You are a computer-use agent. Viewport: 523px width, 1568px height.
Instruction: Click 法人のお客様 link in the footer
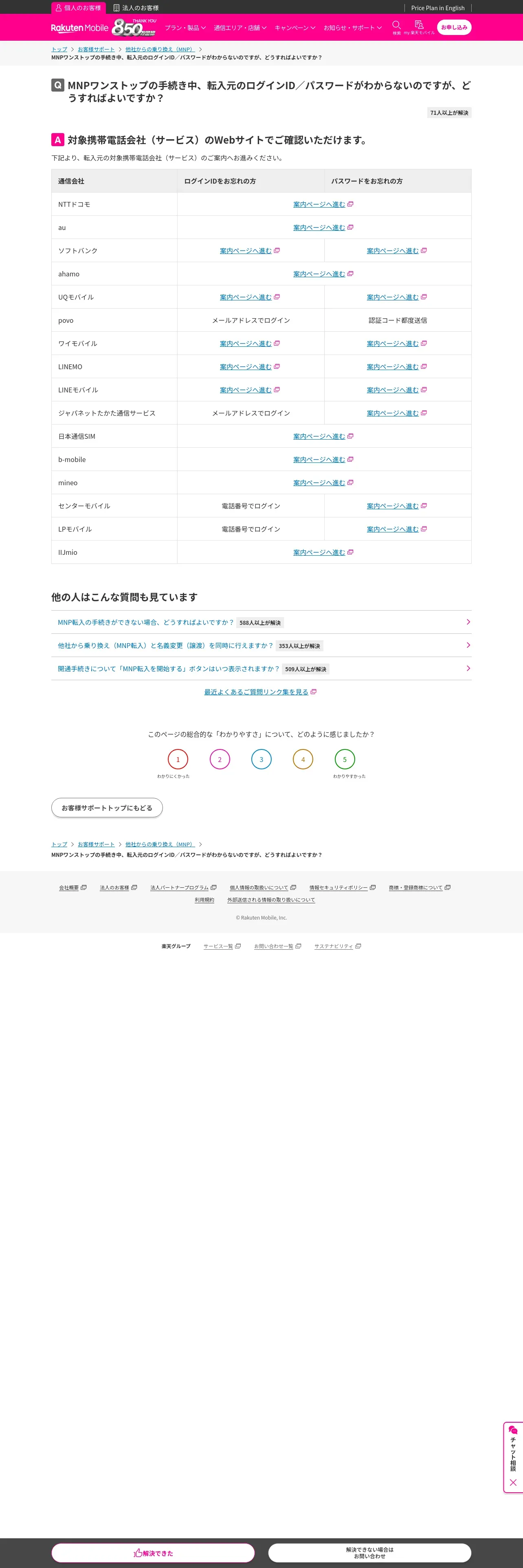click(x=118, y=887)
